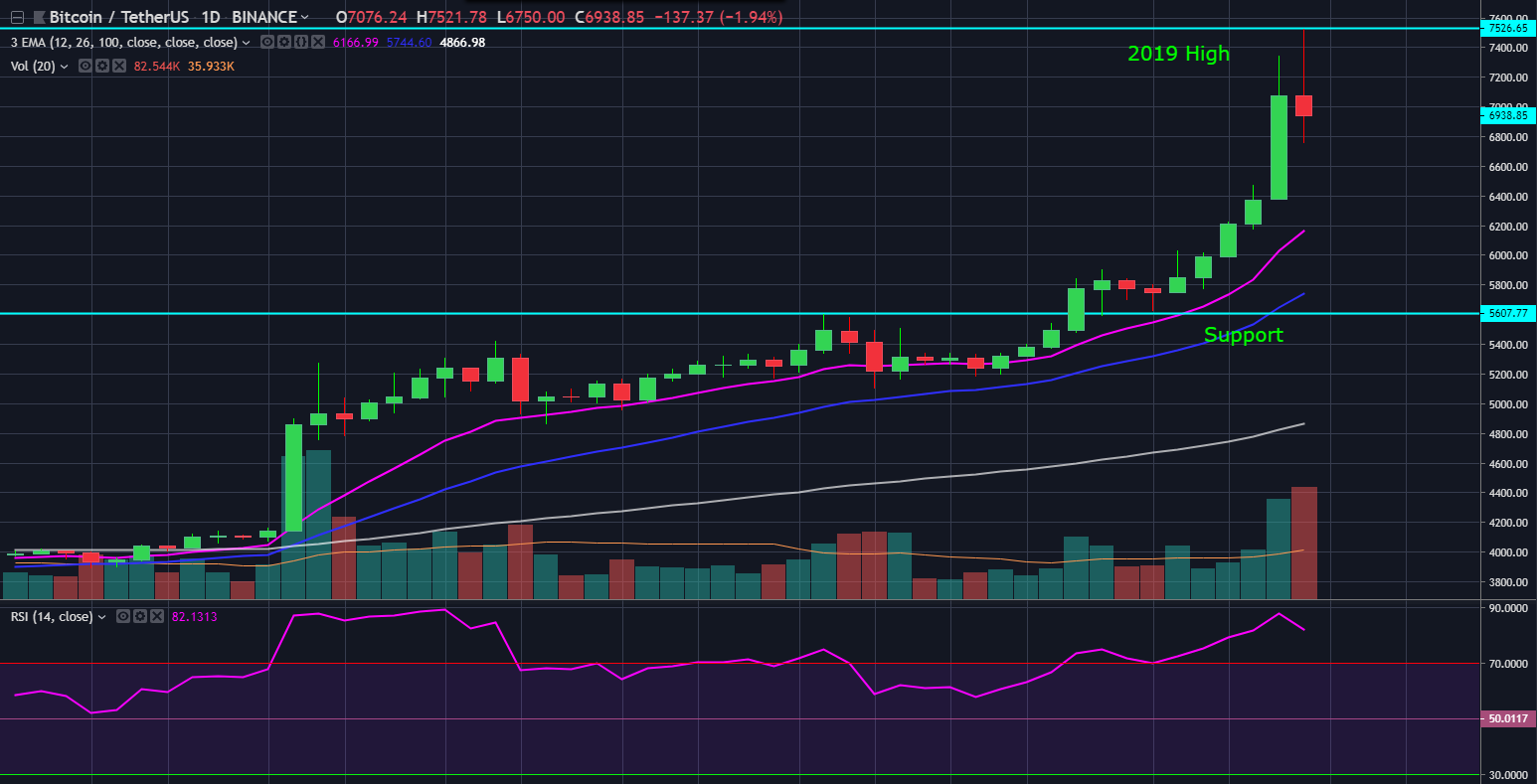Click the blue EMA value 5744.60
Screen dimensions: 1537x784
pyautogui.click(x=409, y=43)
